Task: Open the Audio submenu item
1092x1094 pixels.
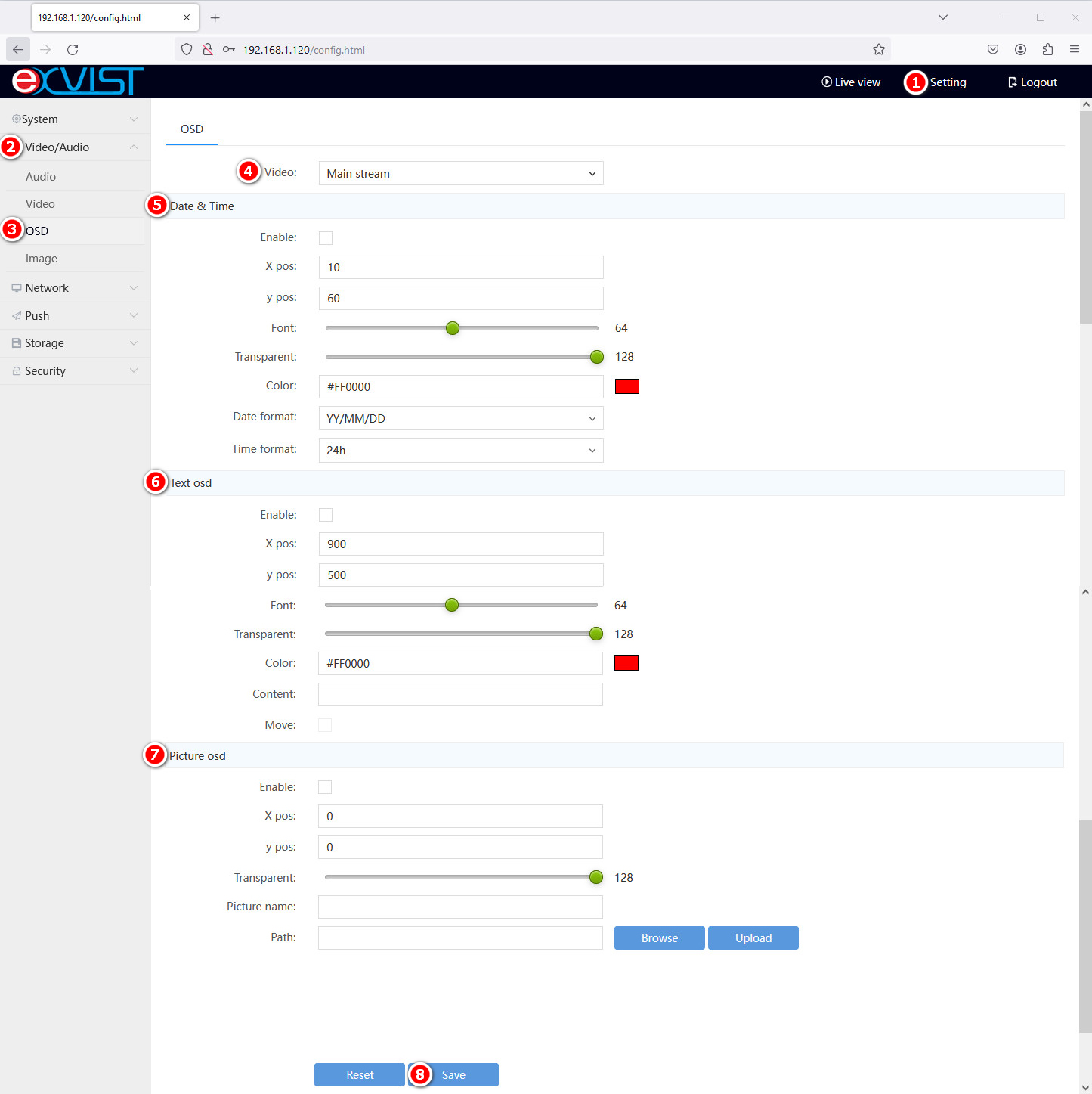Action: [41, 176]
